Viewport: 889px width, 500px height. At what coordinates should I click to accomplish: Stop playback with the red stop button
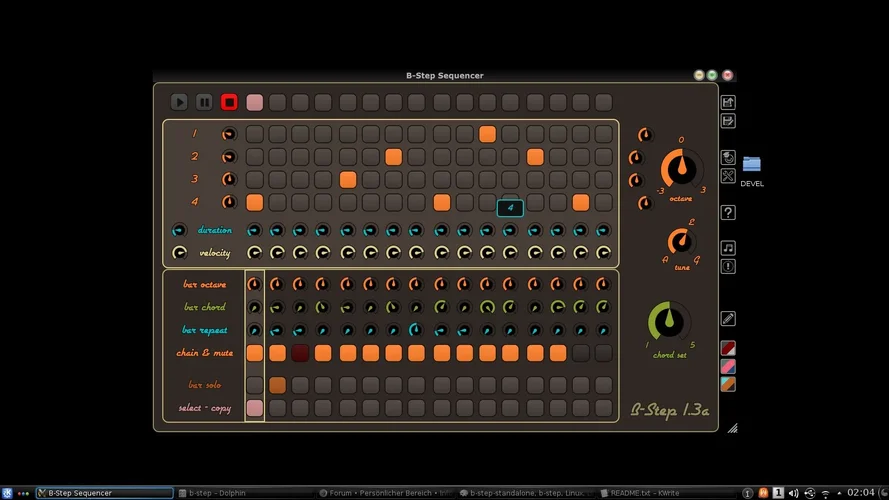coord(229,102)
